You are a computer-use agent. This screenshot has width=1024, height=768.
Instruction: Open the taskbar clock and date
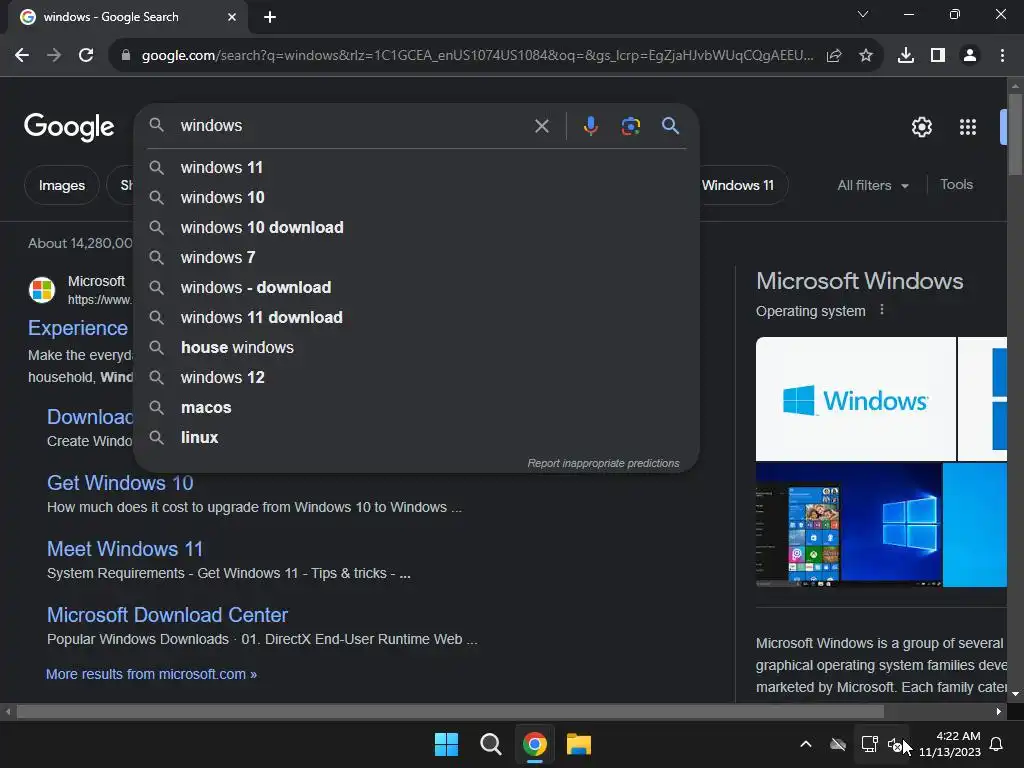(950, 744)
